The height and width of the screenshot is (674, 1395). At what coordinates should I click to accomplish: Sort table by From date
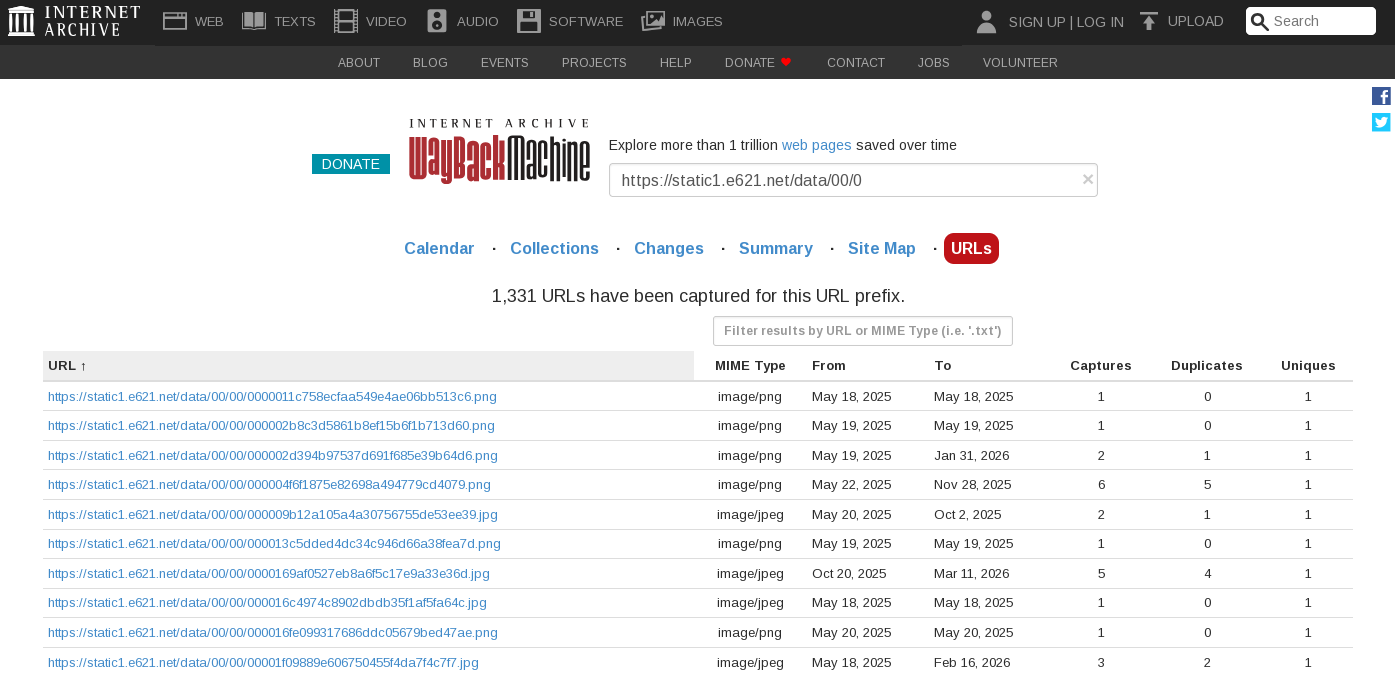(x=829, y=366)
